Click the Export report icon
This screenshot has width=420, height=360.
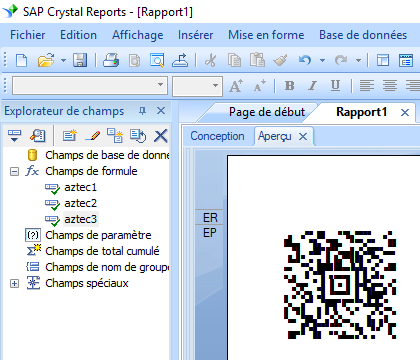pos(180,61)
